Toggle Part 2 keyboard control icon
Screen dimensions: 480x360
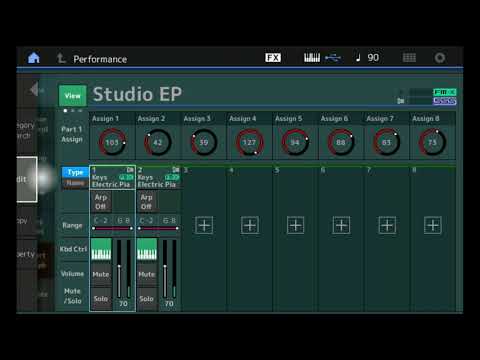(147, 249)
